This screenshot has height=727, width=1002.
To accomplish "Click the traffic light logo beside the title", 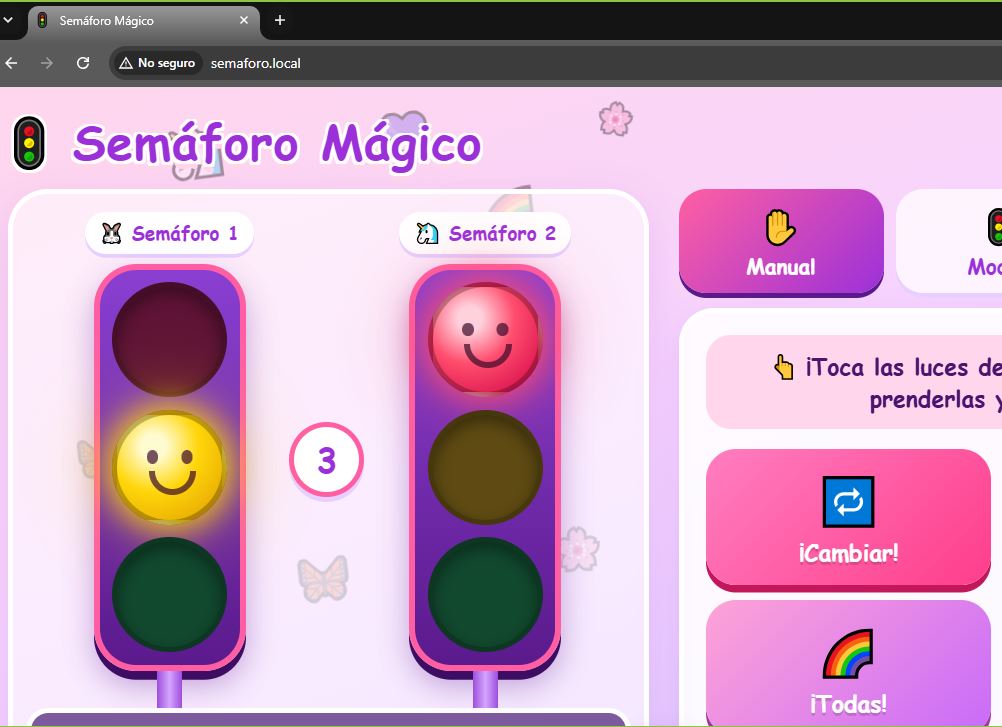I will pos(29,144).
